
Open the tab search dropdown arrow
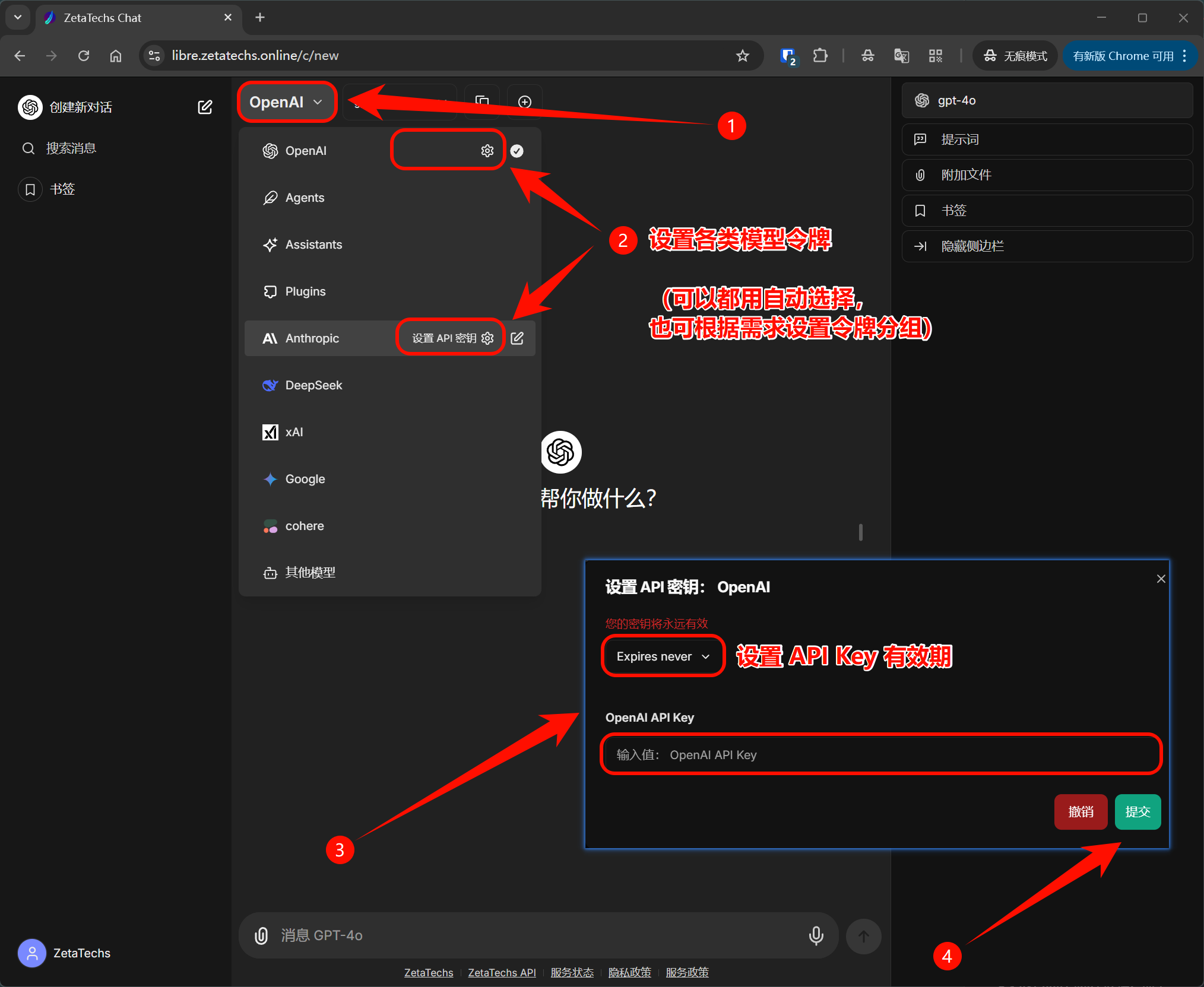18,18
